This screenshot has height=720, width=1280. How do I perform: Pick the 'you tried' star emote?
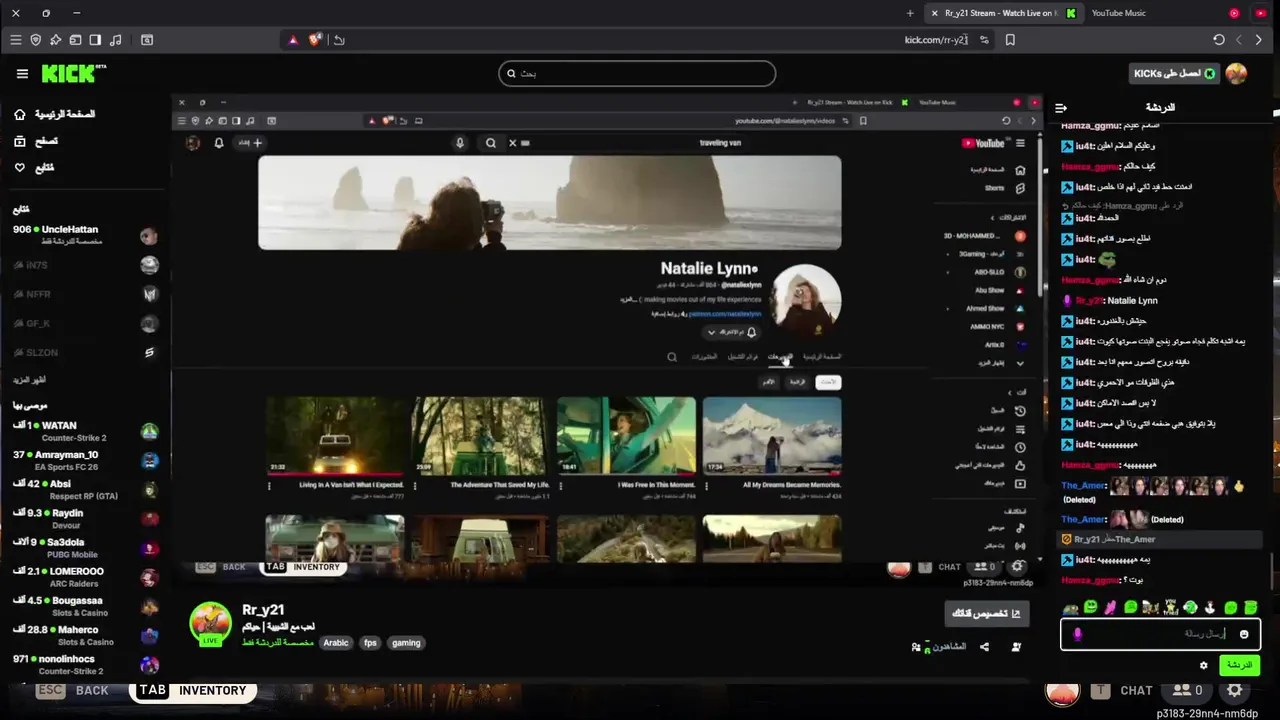(1170, 607)
